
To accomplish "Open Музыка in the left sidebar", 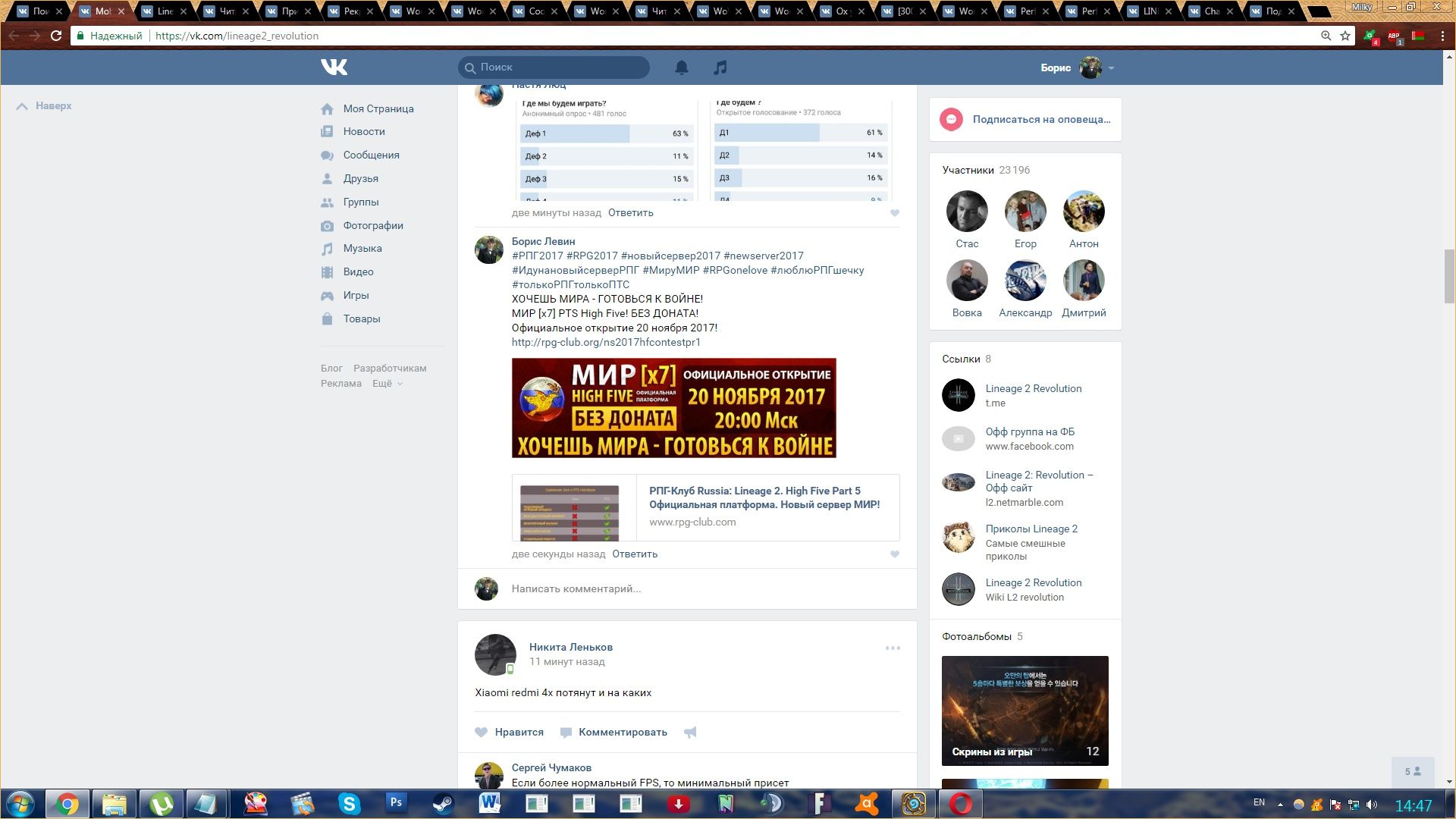I will coord(362,249).
